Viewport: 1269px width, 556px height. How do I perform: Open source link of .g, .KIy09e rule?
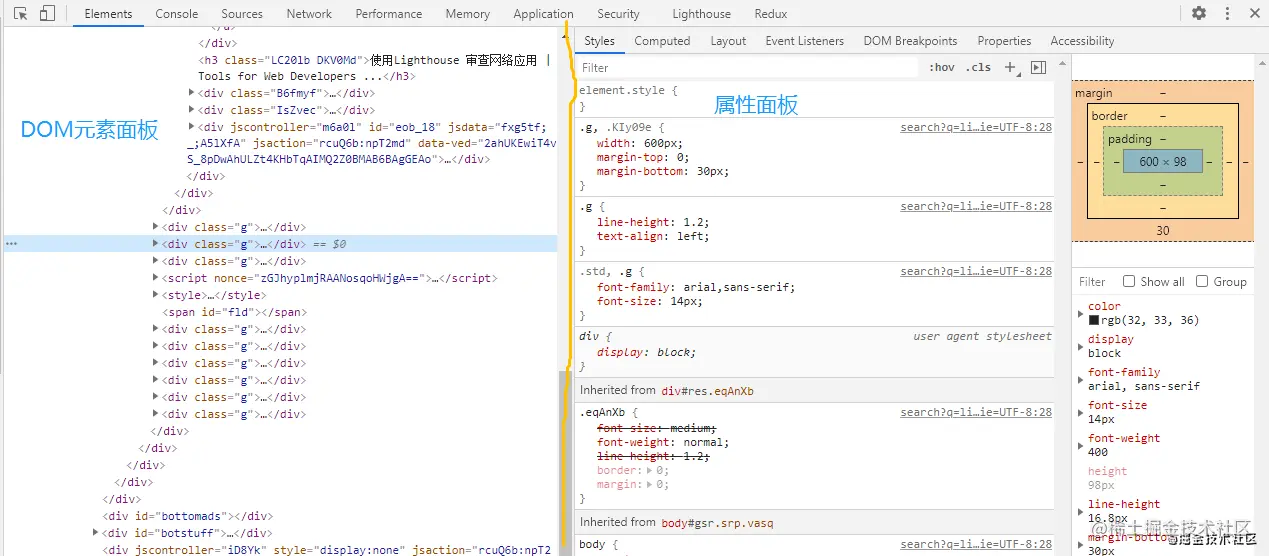pos(976,127)
